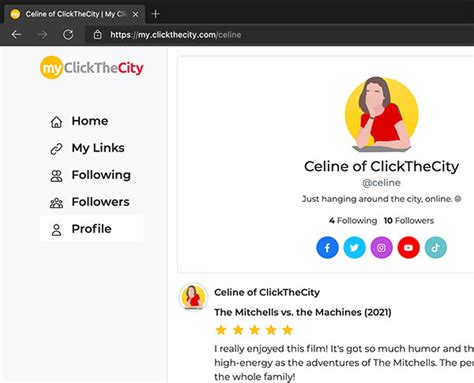Open The Mitchells vs. the Machines (2021) title

pyautogui.click(x=303, y=312)
